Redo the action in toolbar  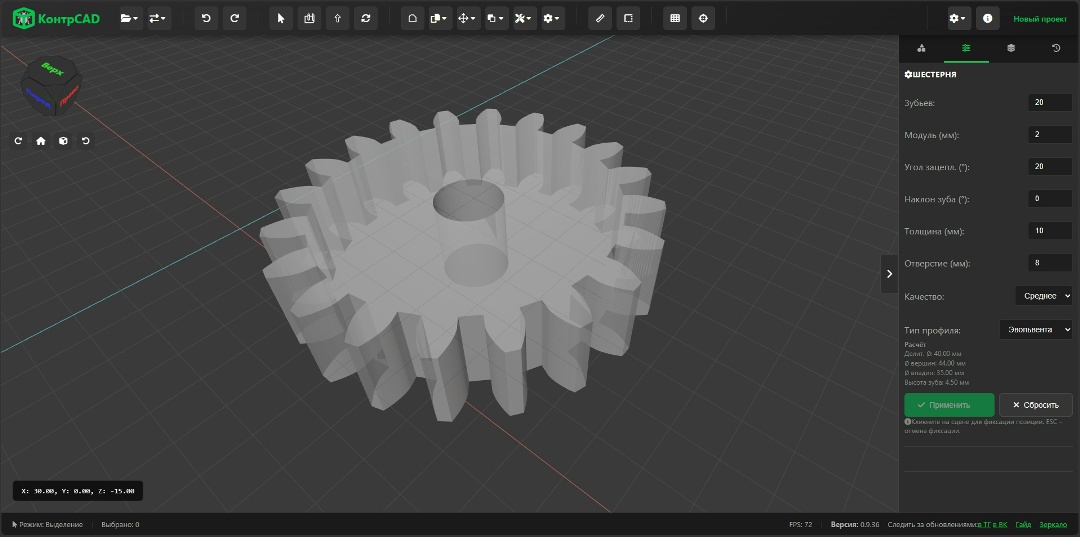(234, 19)
